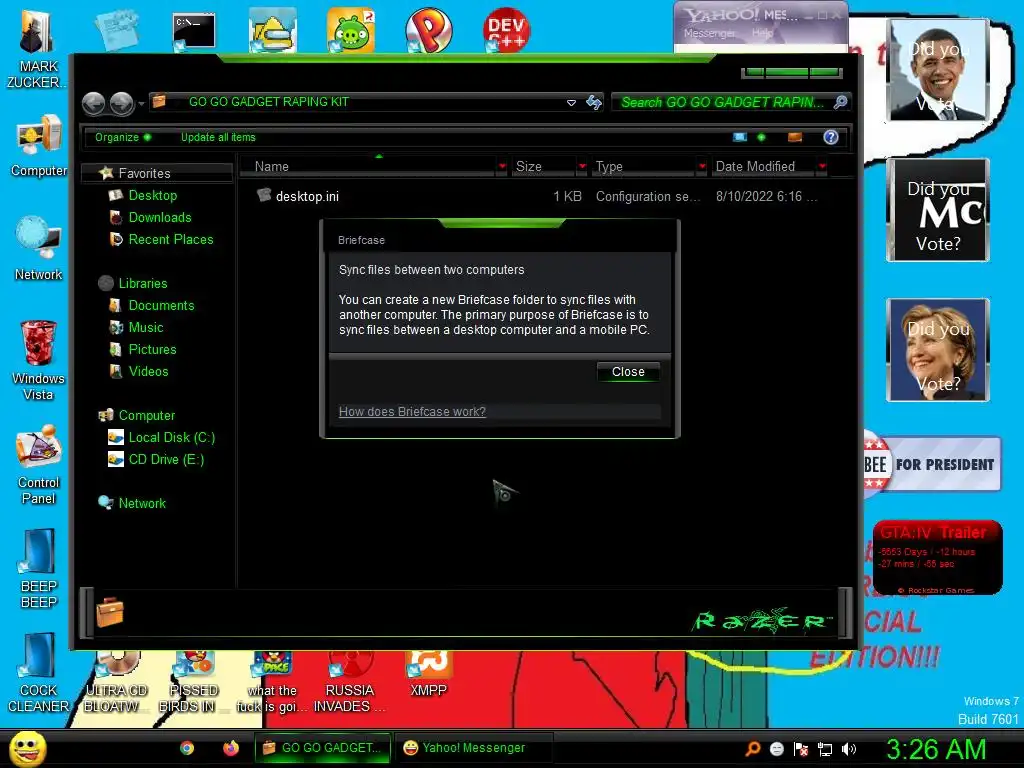Click the taskbar clock showing 3:26 AM

coord(936,749)
